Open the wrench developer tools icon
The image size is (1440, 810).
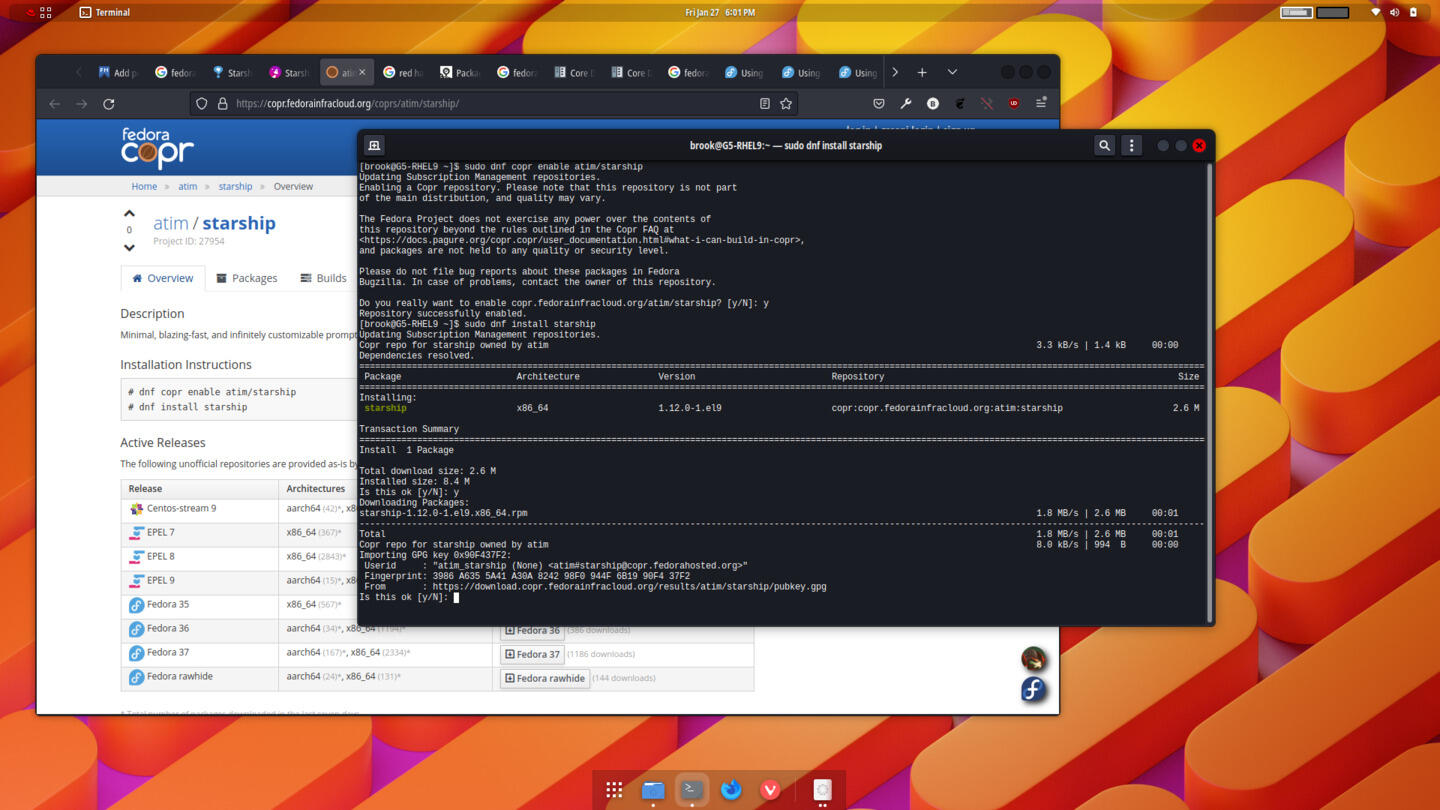tap(906, 103)
